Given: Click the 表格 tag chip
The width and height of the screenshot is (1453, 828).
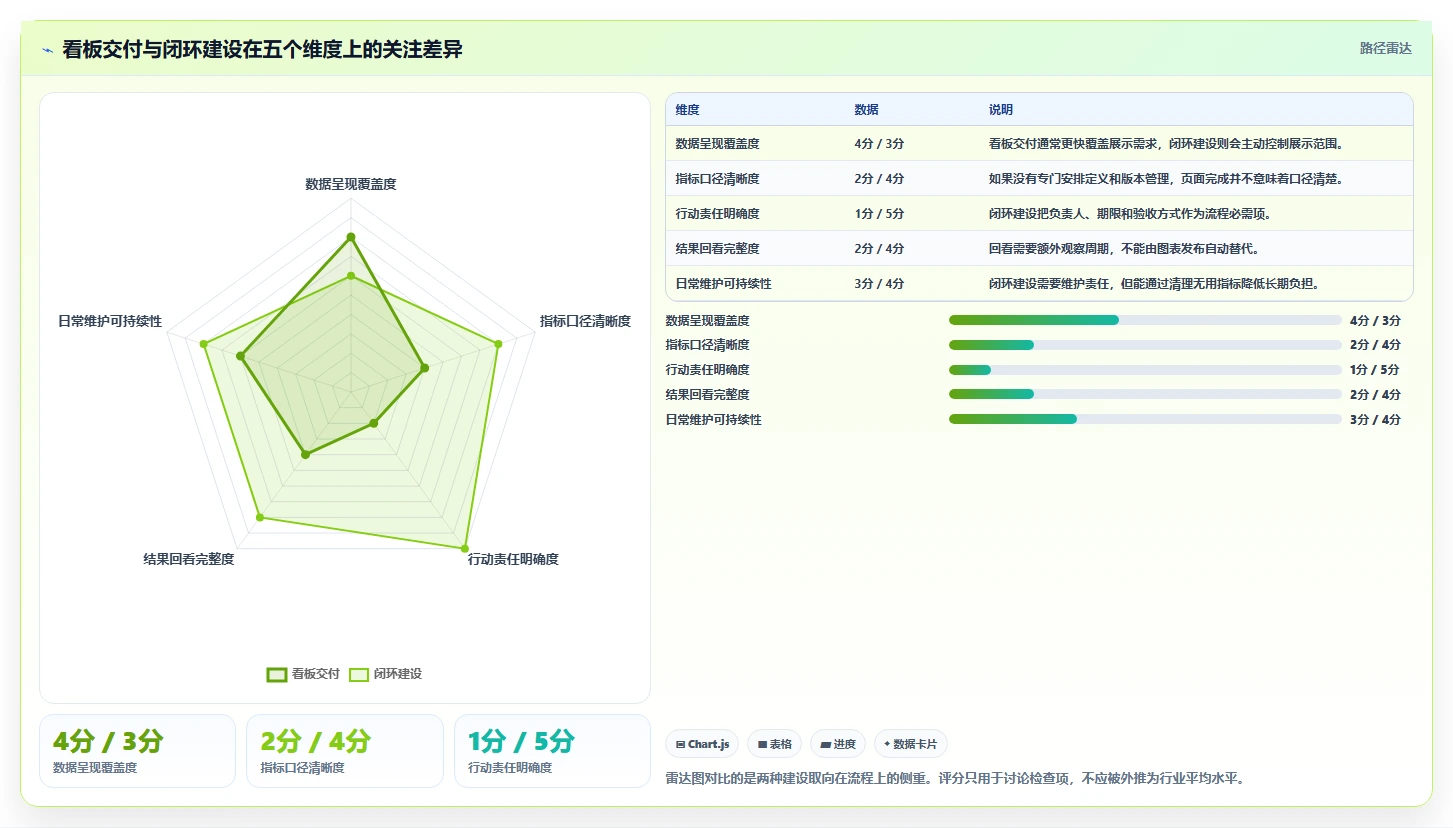Looking at the screenshot, I should [774, 744].
